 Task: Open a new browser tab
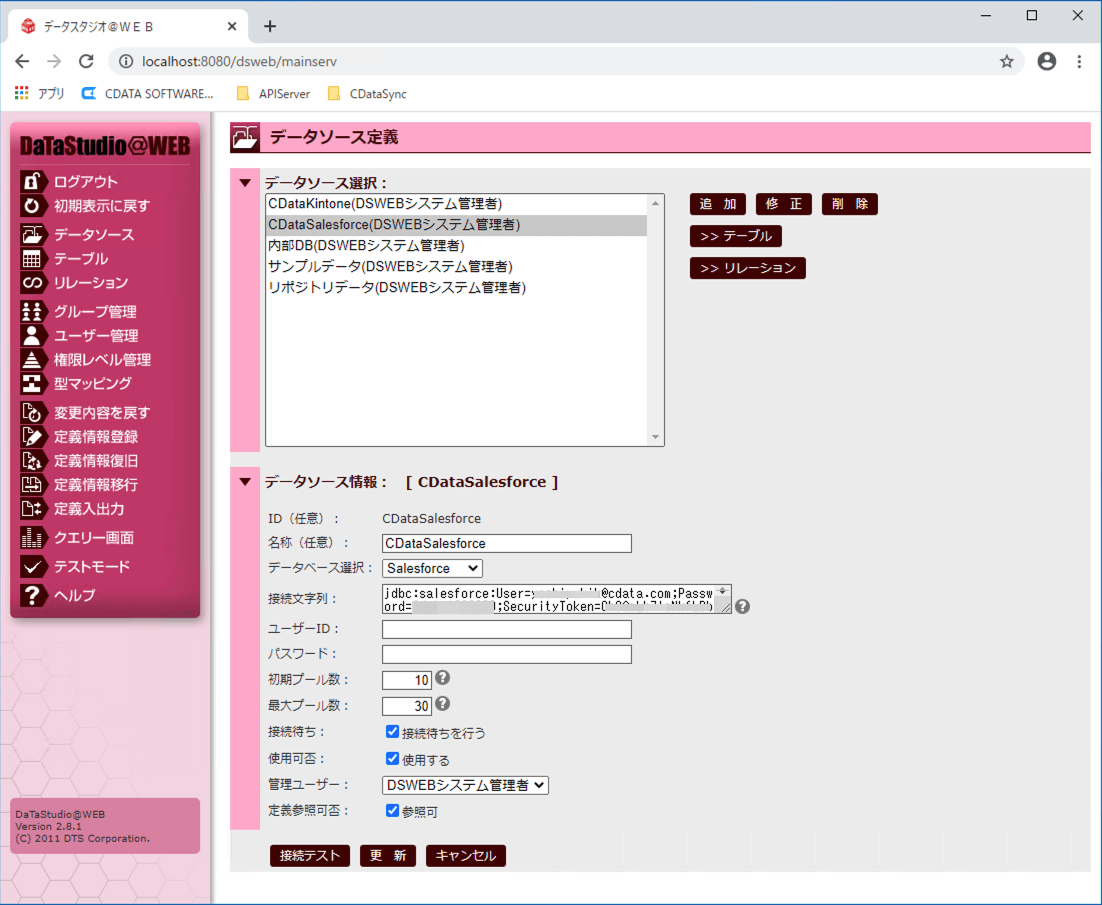click(x=270, y=27)
